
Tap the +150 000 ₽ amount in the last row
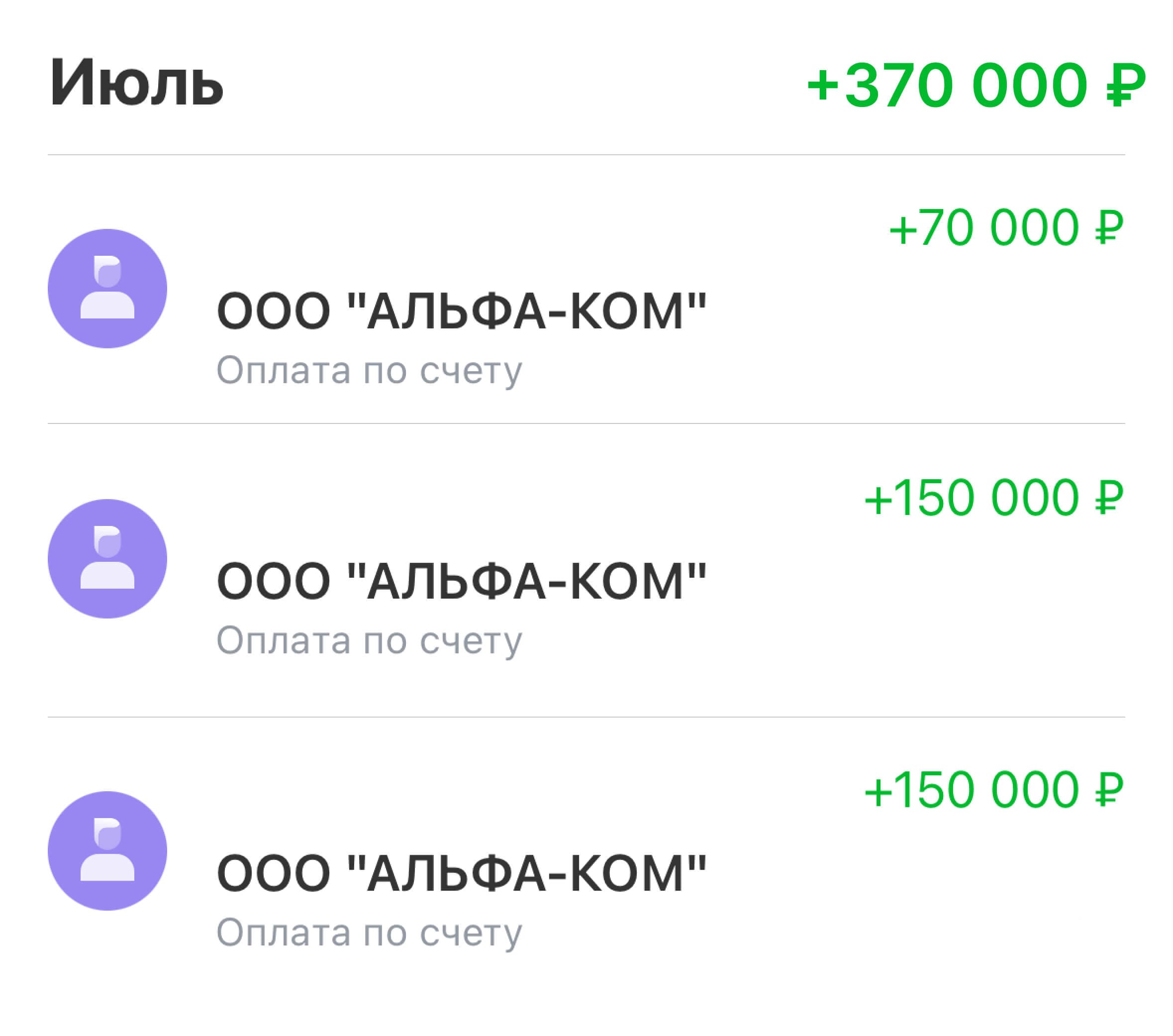point(993,790)
